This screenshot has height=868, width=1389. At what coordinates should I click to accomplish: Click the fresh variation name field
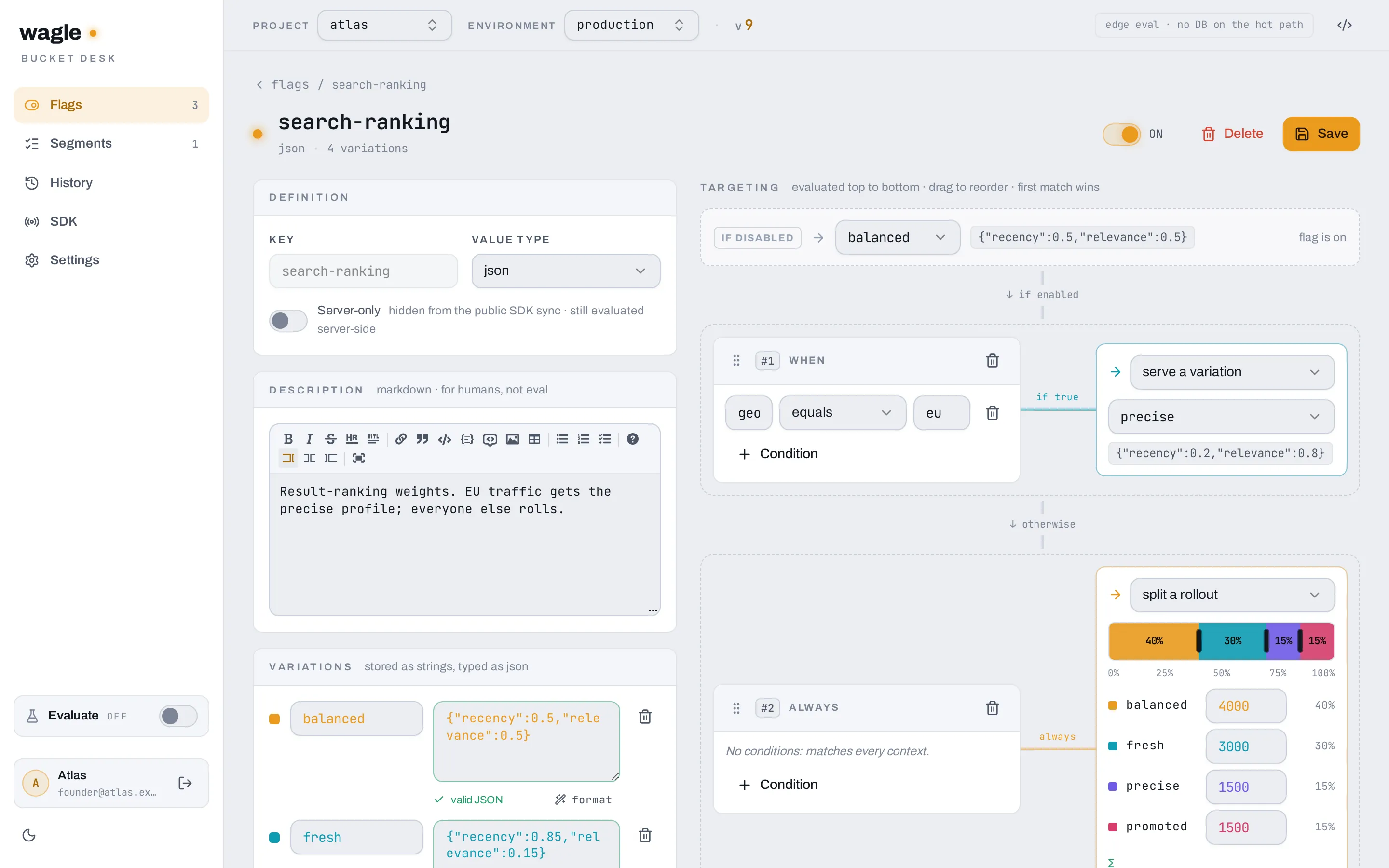coord(356,837)
